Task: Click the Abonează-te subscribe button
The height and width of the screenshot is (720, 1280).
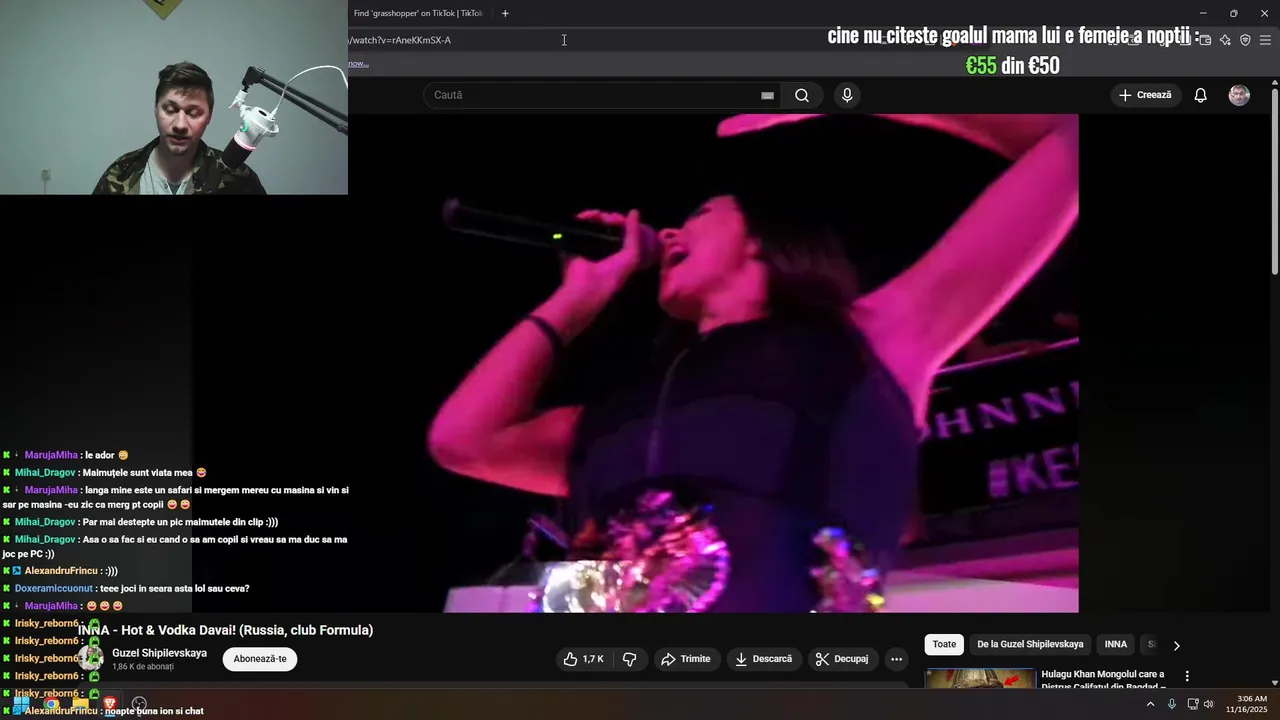Action: coord(260,659)
